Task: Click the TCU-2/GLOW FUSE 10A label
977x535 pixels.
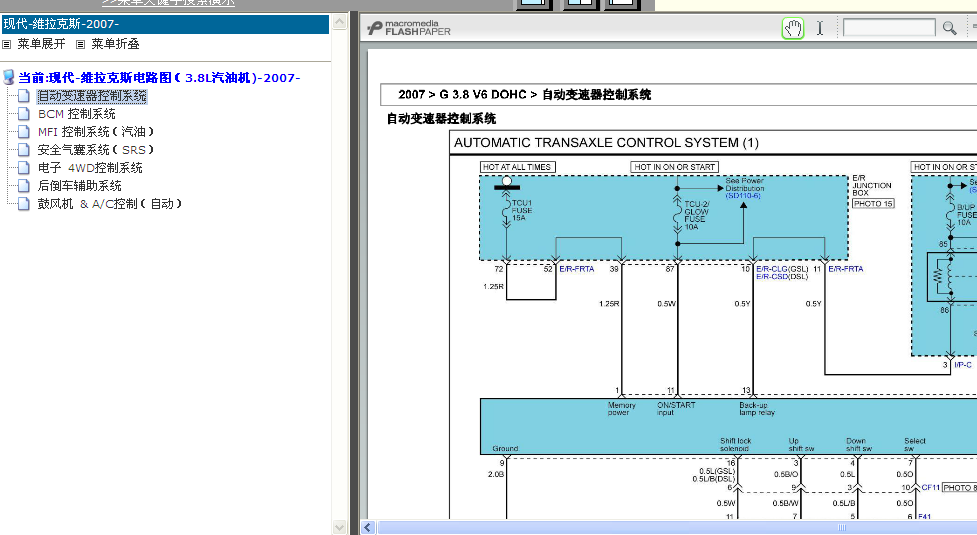Action: tap(696, 215)
